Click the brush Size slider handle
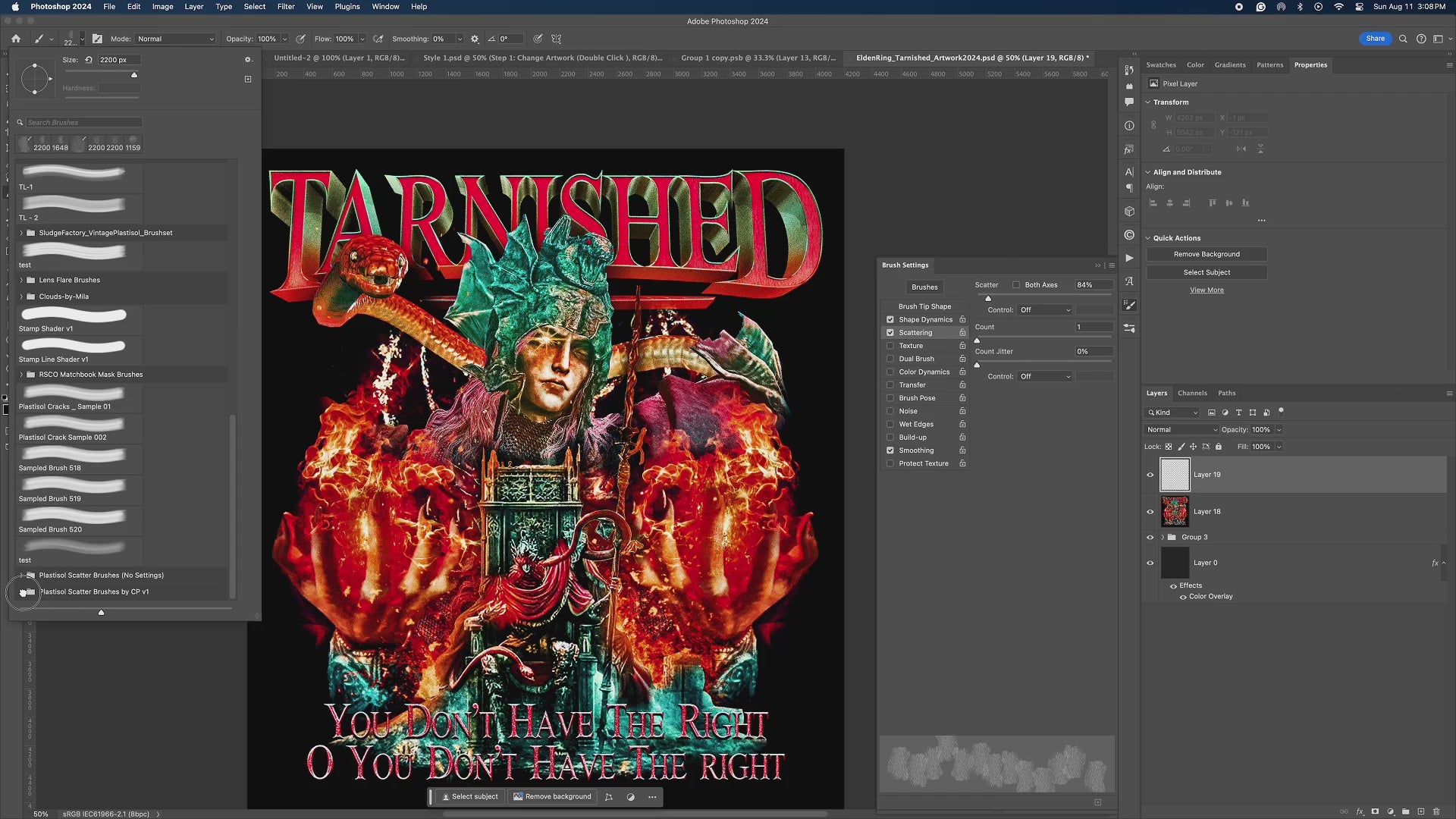Image resolution: width=1456 pixels, height=819 pixels. (134, 75)
